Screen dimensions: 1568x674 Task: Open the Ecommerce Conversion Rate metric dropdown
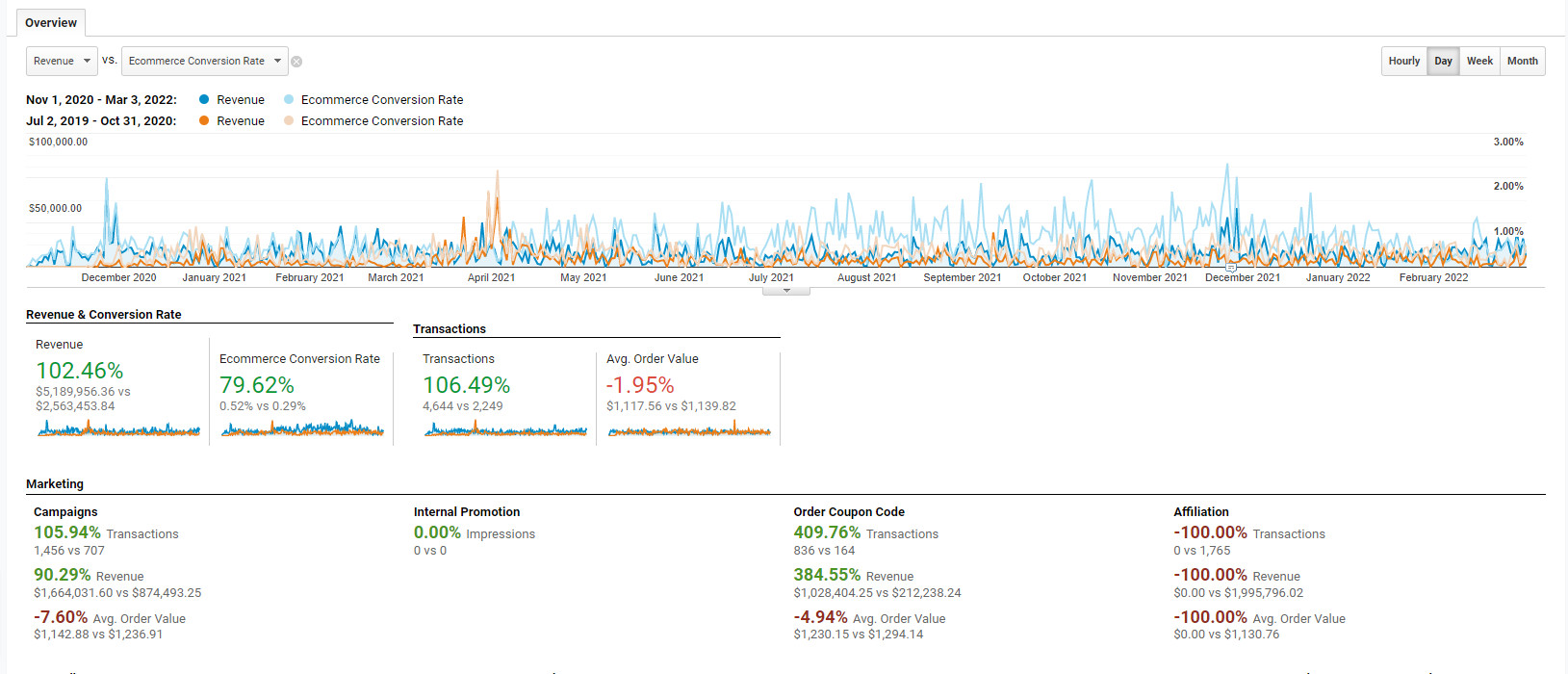(x=204, y=61)
